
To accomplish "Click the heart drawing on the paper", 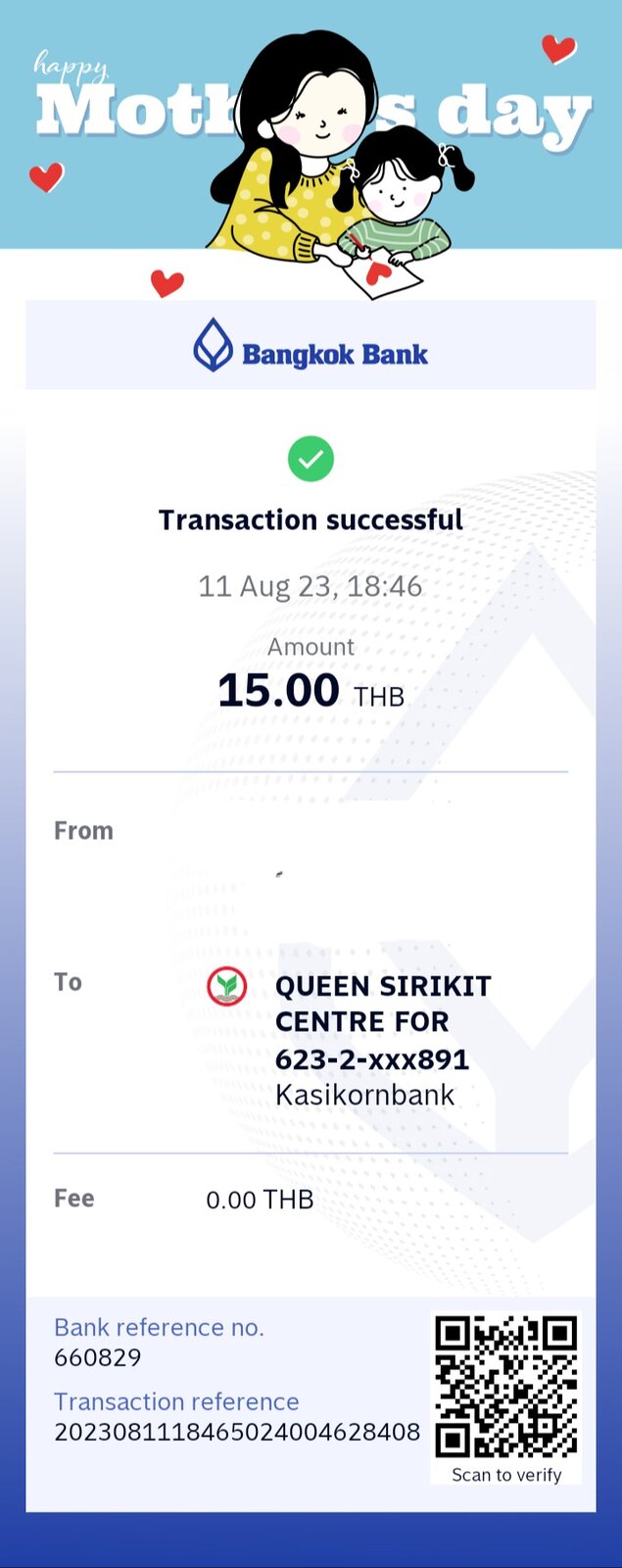I will point(378,271).
